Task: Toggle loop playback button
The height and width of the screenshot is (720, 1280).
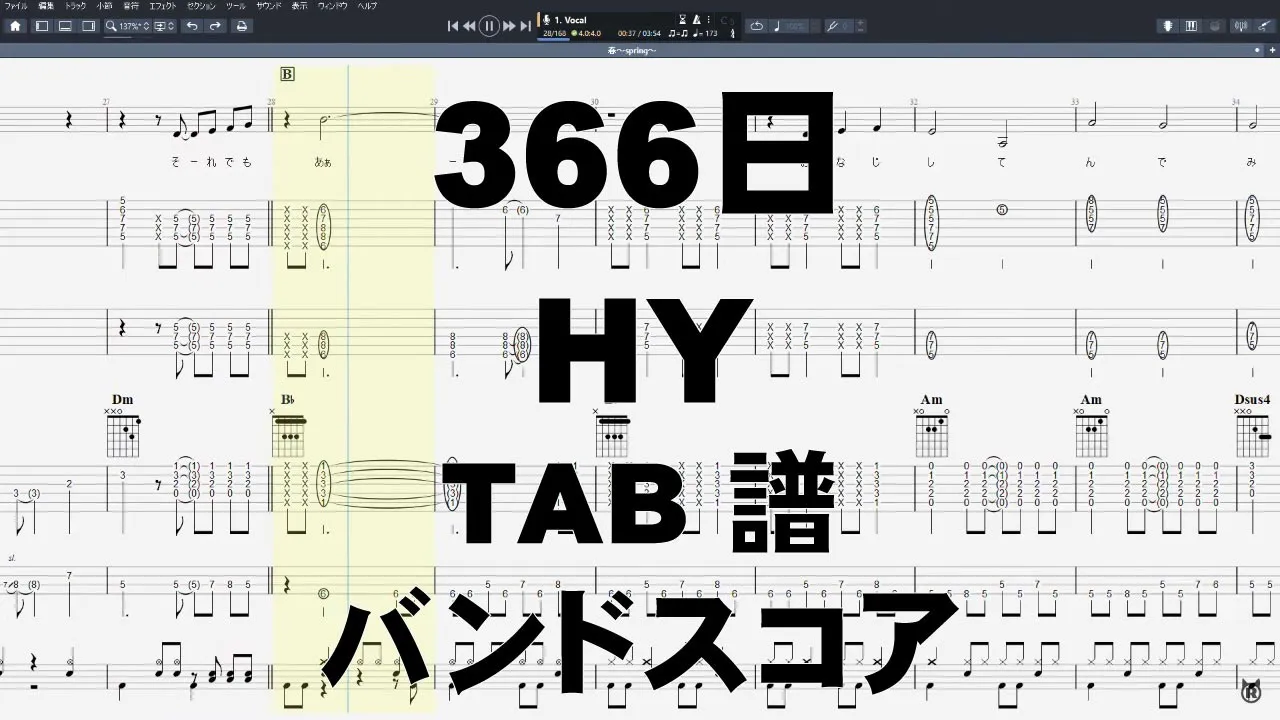Action: click(757, 26)
